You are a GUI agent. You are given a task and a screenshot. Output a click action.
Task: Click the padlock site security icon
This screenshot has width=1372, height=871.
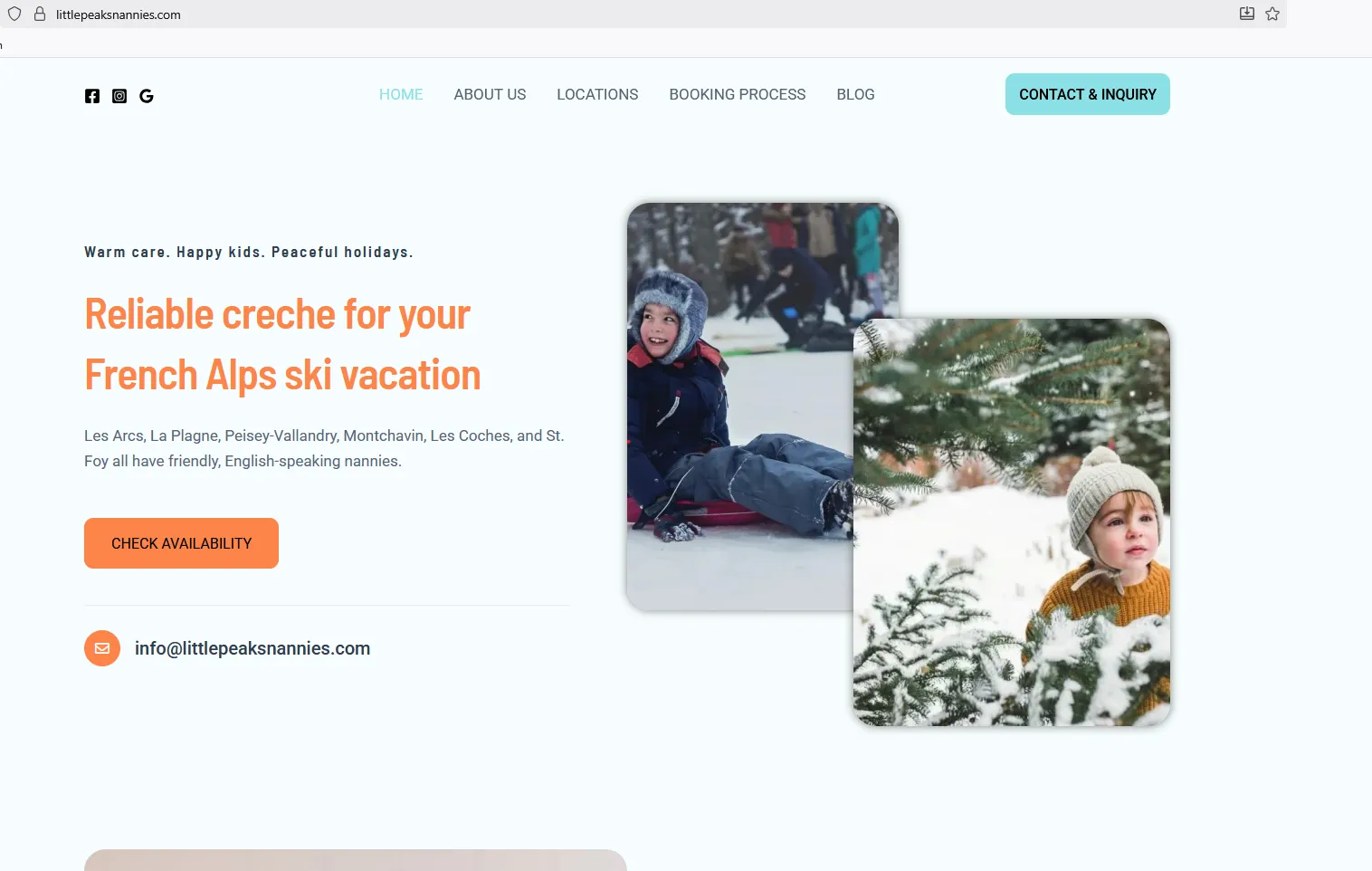pyautogui.click(x=40, y=14)
